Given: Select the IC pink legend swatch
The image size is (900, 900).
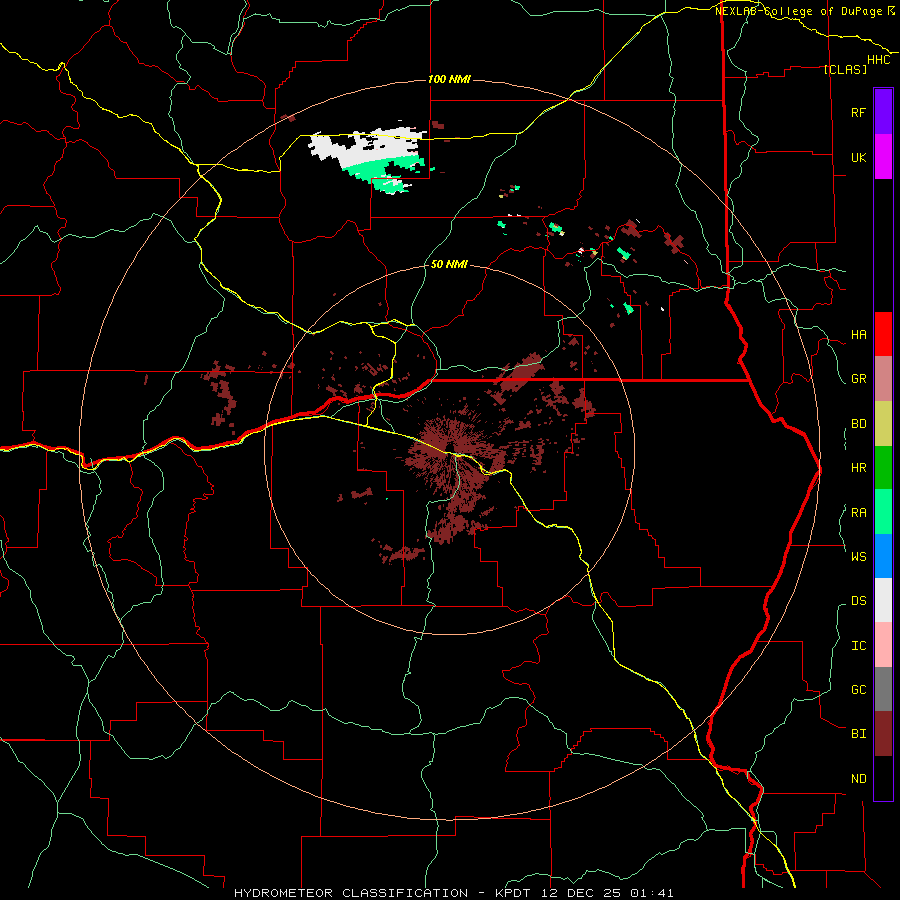Looking at the screenshot, I should click(883, 645).
